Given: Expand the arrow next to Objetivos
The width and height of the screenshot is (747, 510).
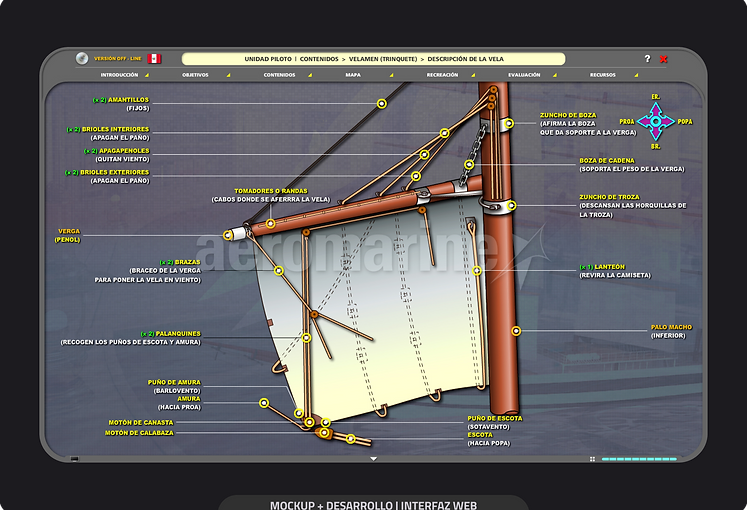Looking at the screenshot, I should 229,75.
